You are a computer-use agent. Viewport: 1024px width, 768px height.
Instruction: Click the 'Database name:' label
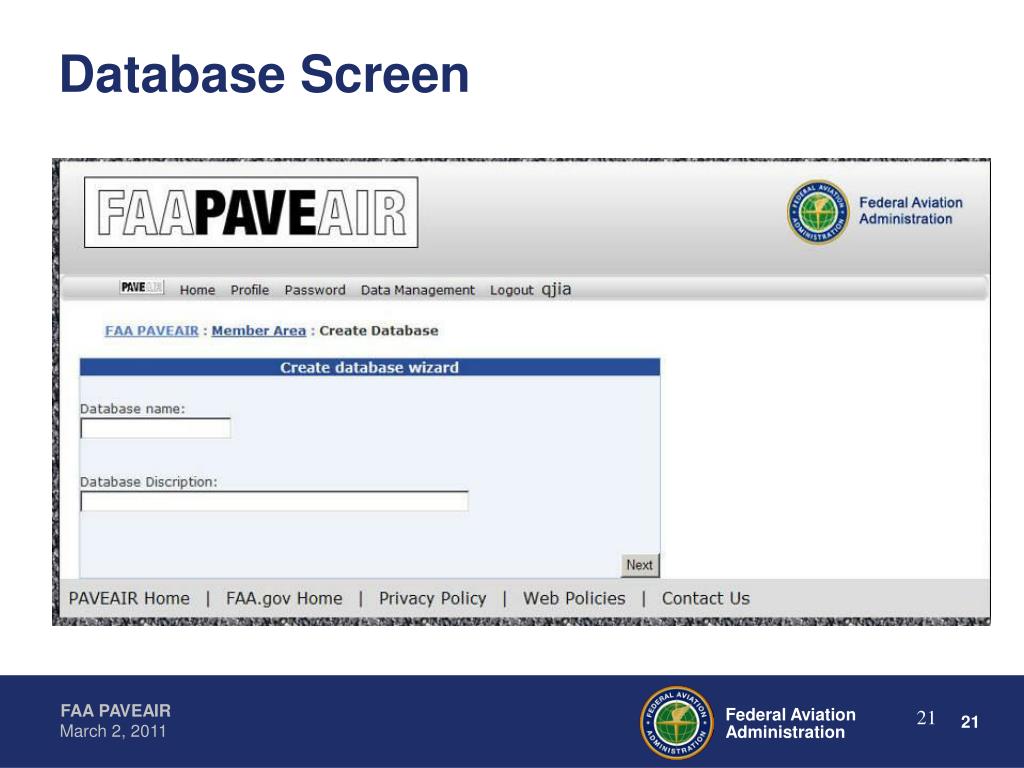133,409
